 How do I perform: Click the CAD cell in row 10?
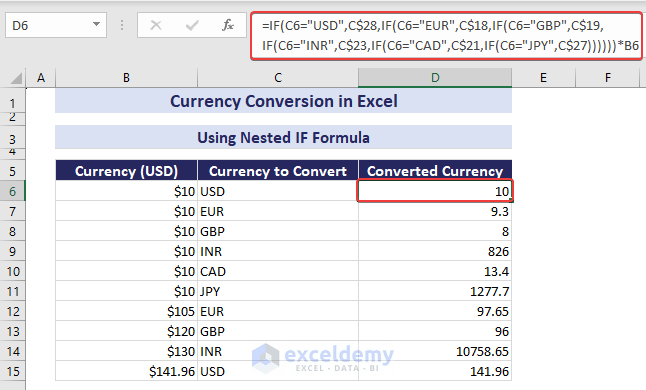[278, 271]
